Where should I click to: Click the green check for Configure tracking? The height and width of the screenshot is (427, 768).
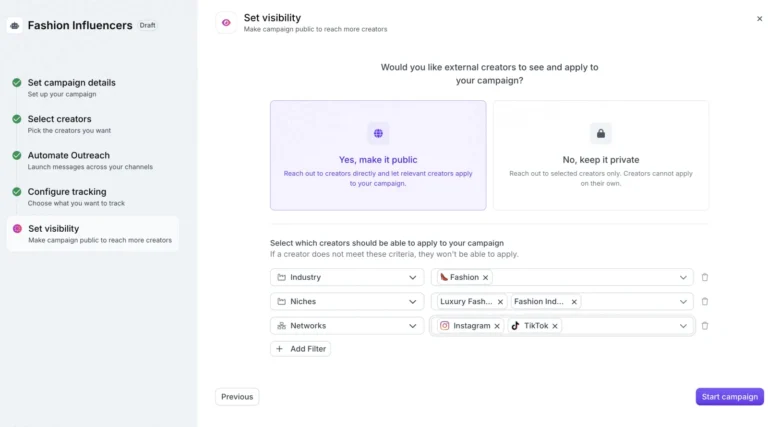[17, 191]
